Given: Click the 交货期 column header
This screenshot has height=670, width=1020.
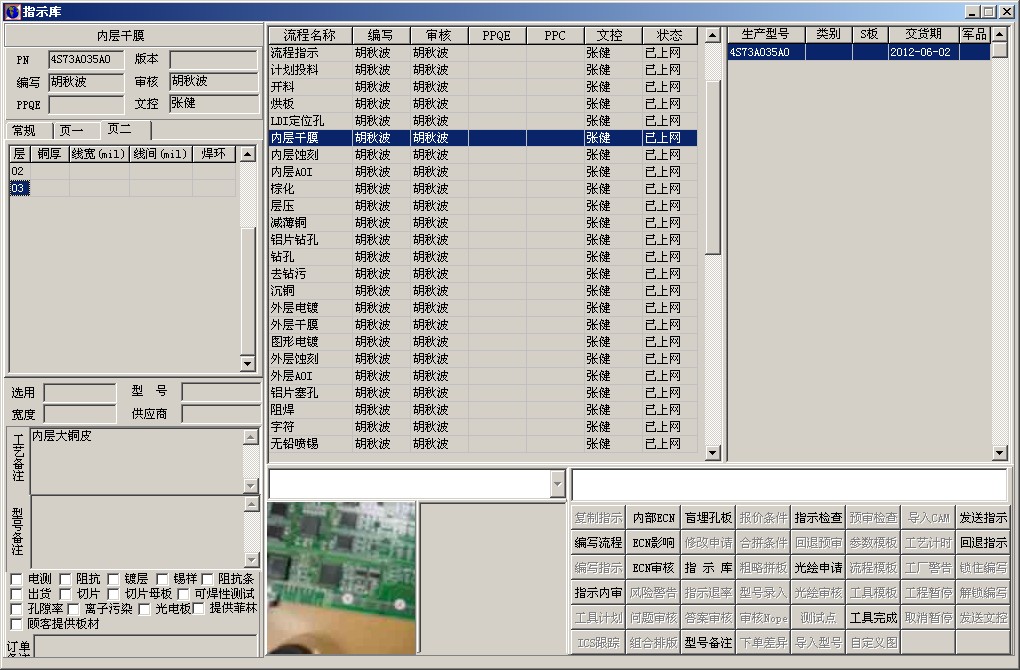Looking at the screenshot, I should pyautogui.click(x=923, y=34).
